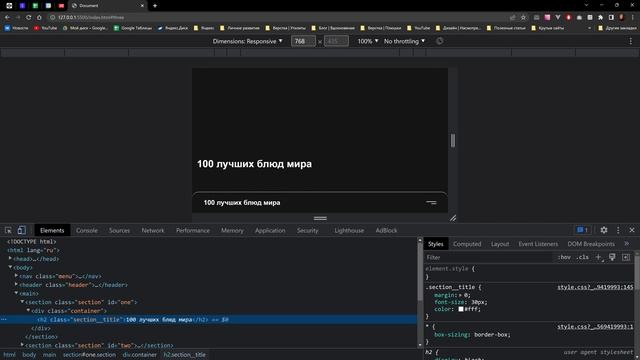640x360 pixels.
Task: Toggle computed styles sidebar icon
Action: (626, 257)
